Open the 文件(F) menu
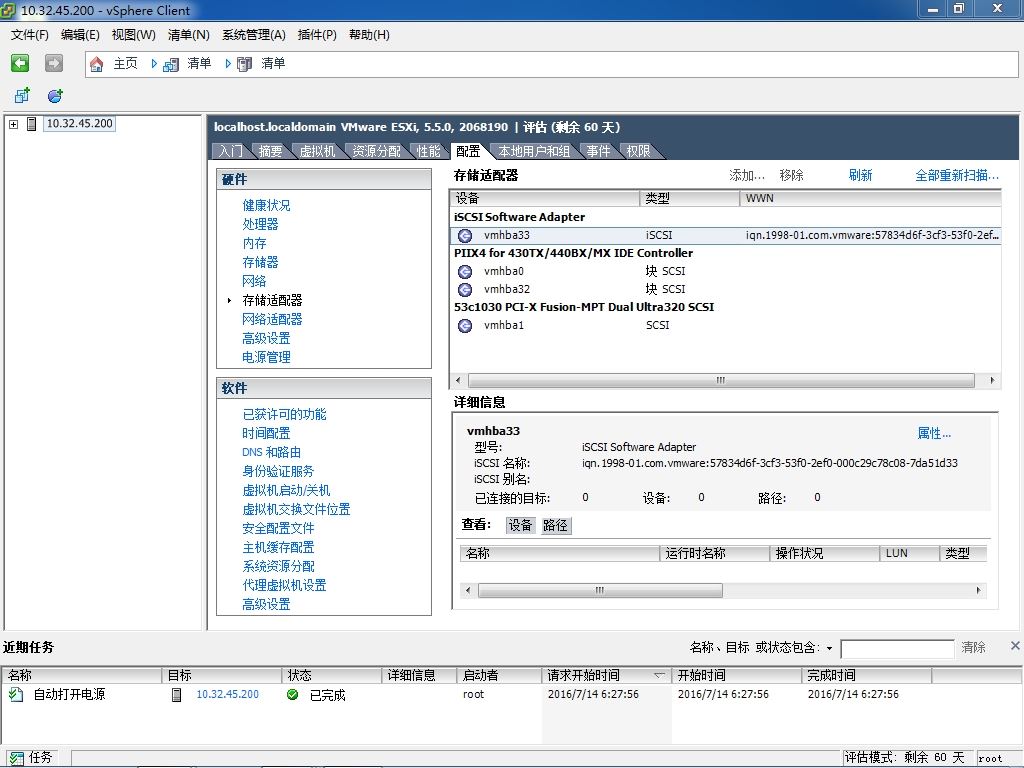Viewport: 1024px width, 768px height. coord(29,35)
